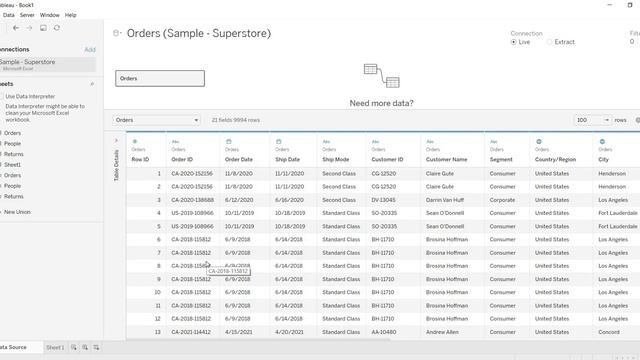Click the Abc type icon above Segment
Viewport: 640px width, 360px height.
493,142
